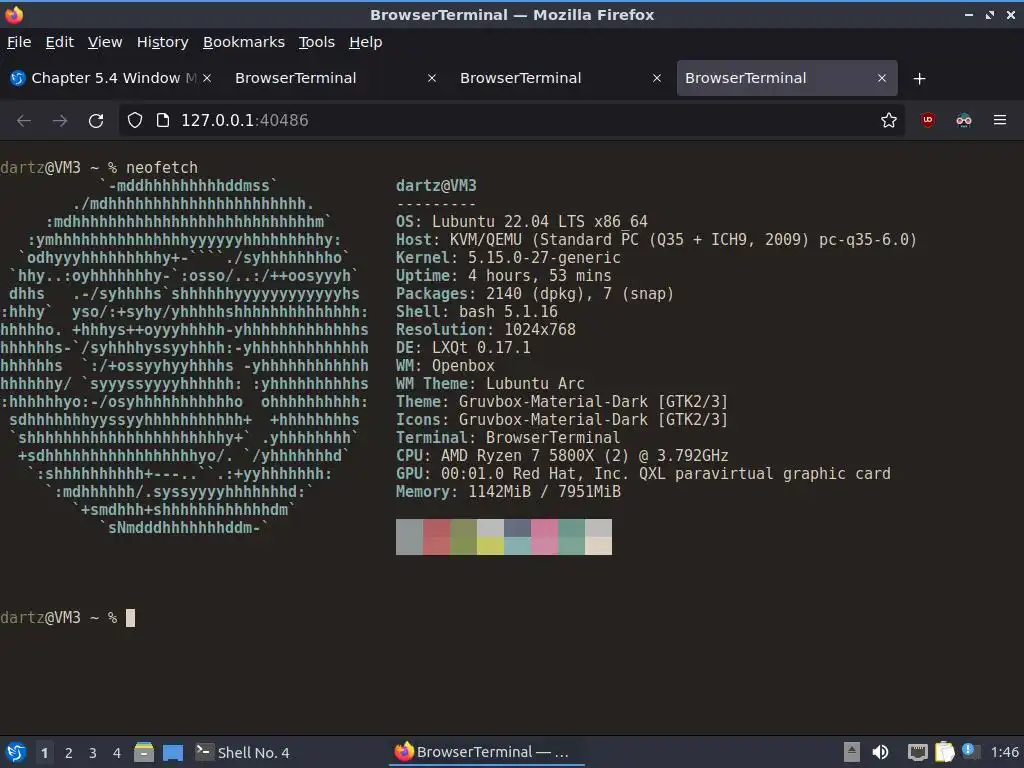Open the History menu
Image resolution: width=1024 pixels, height=768 pixels.
tap(163, 42)
